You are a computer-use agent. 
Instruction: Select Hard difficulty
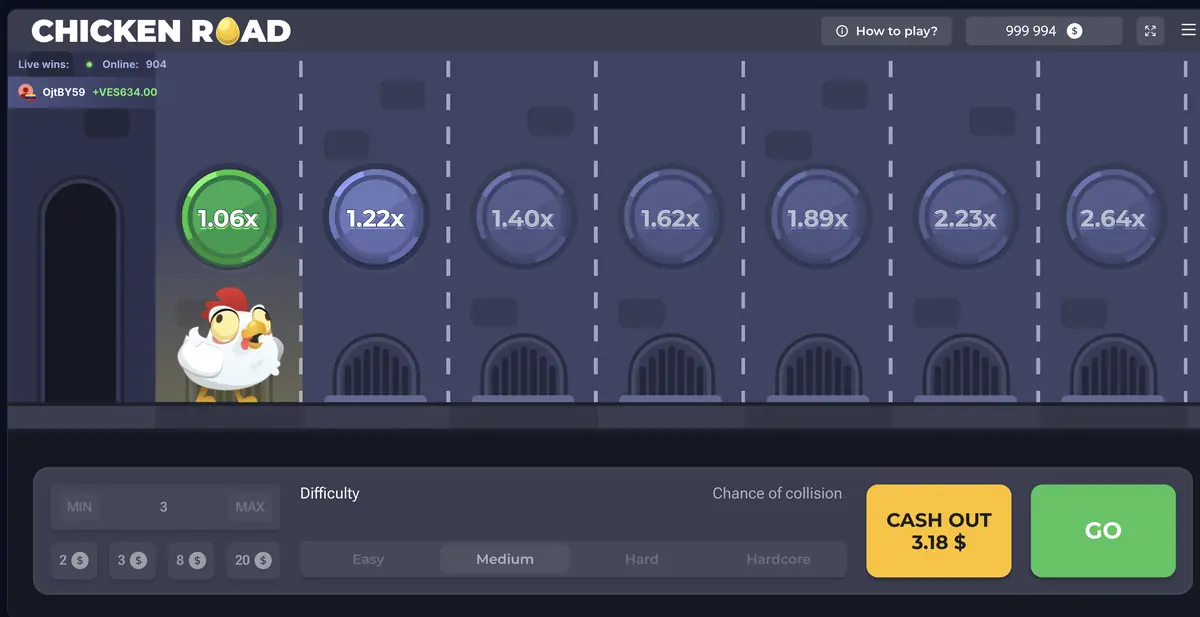[x=641, y=559]
